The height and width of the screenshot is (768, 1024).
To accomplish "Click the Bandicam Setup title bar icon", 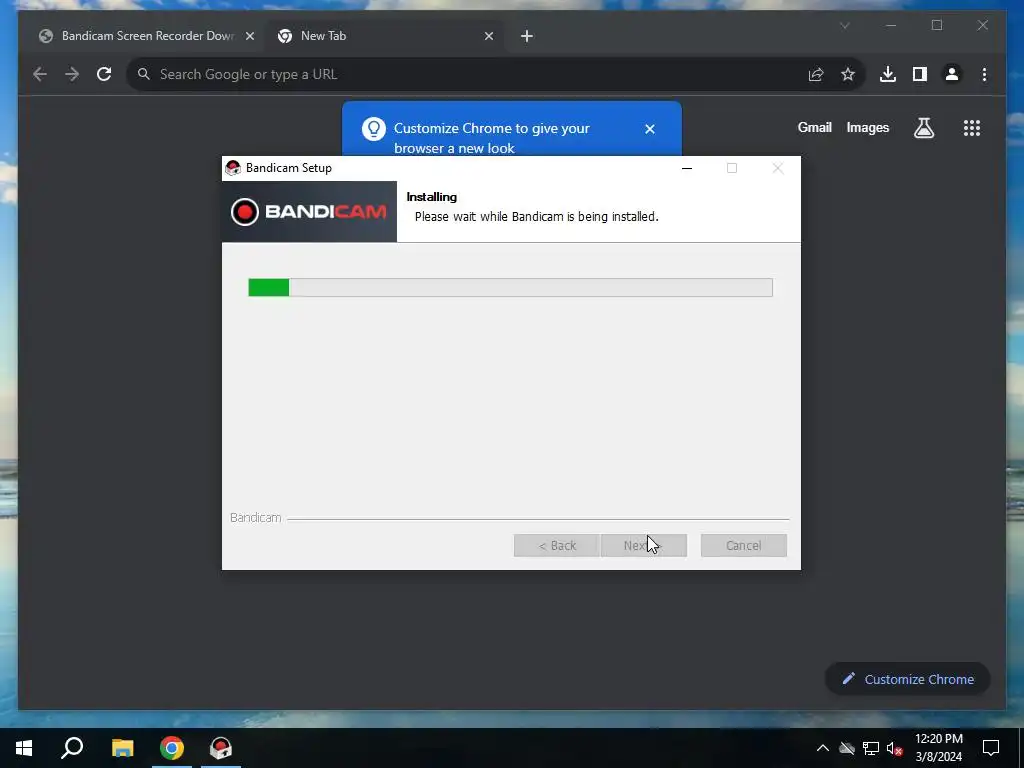I will click(232, 168).
